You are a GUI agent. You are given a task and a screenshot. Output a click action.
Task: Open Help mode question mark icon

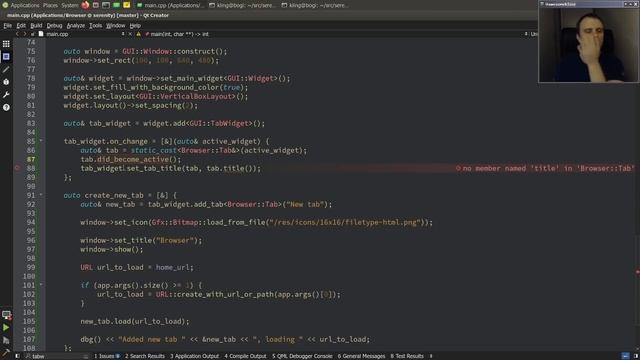click(x=6, y=107)
